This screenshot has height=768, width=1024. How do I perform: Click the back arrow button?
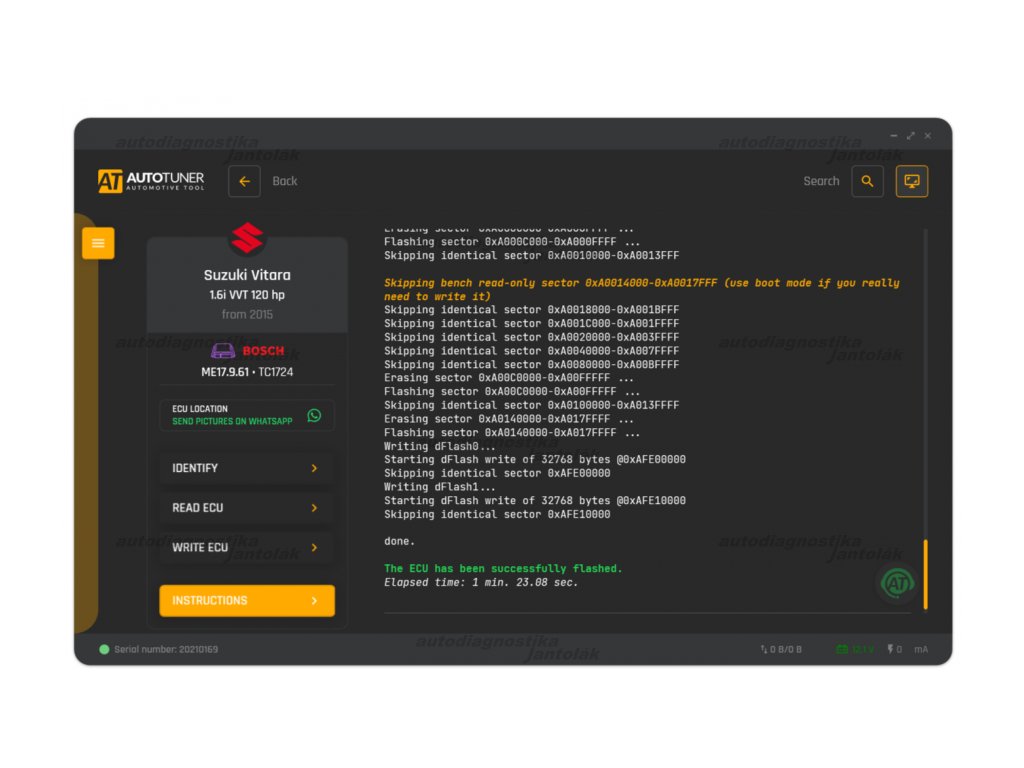coord(244,182)
